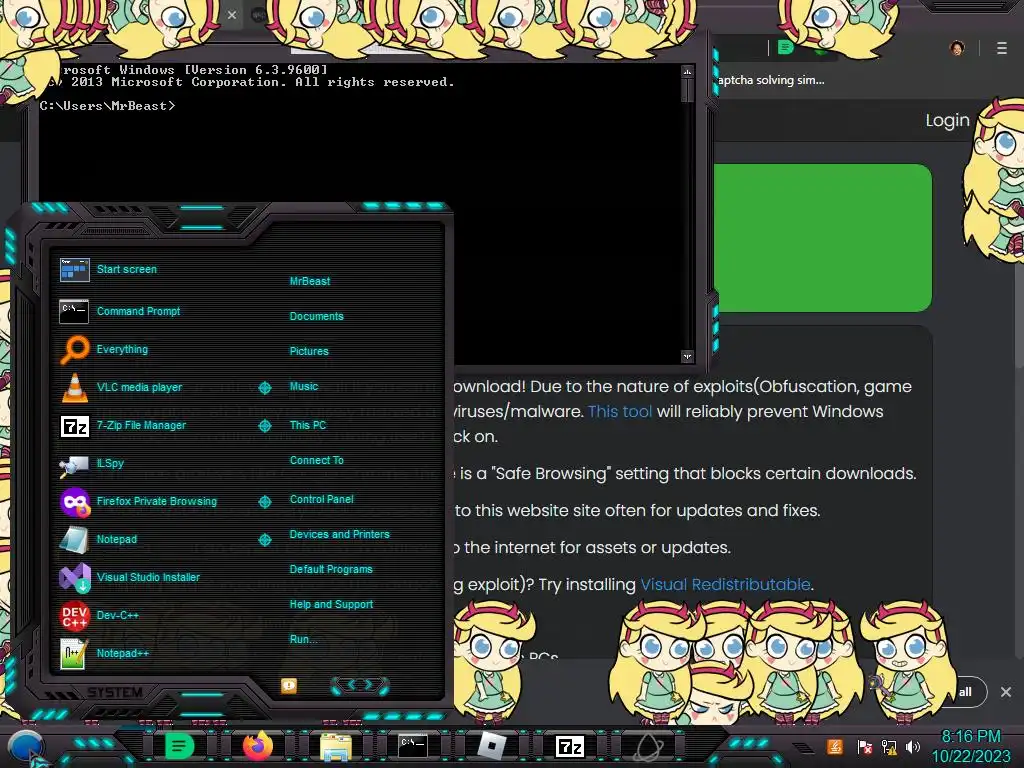Open Devices and Printers

click(339, 534)
